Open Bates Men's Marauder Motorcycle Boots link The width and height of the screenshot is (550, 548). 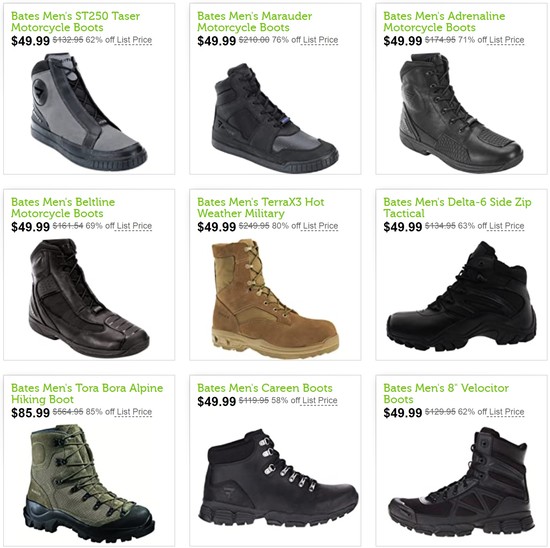(x=254, y=21)
